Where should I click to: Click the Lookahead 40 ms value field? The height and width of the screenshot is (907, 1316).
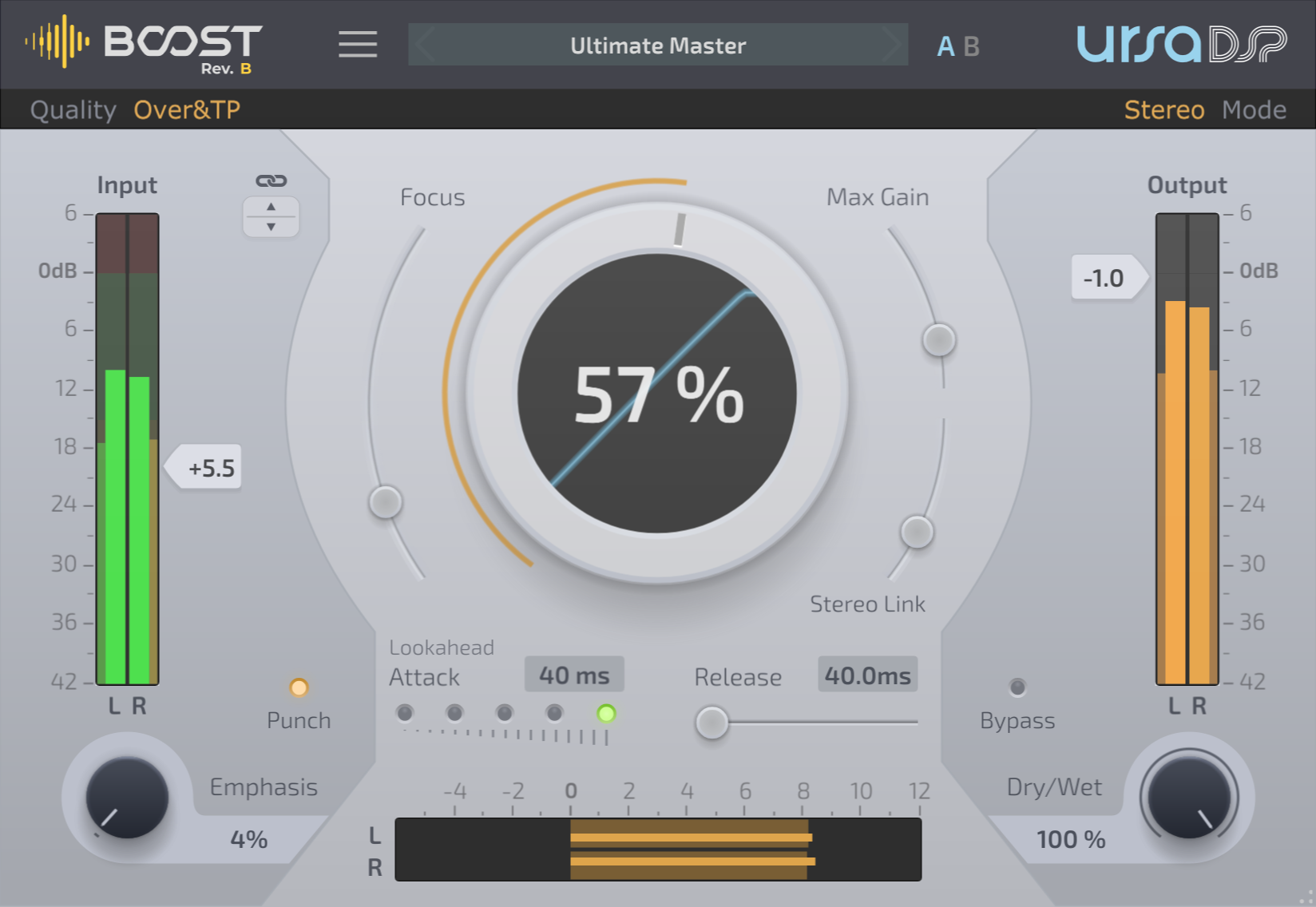[573, 674]
